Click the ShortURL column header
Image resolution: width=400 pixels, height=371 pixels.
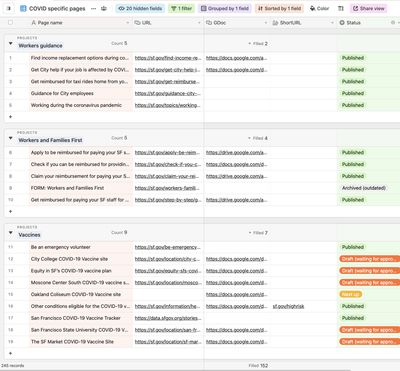303,23
